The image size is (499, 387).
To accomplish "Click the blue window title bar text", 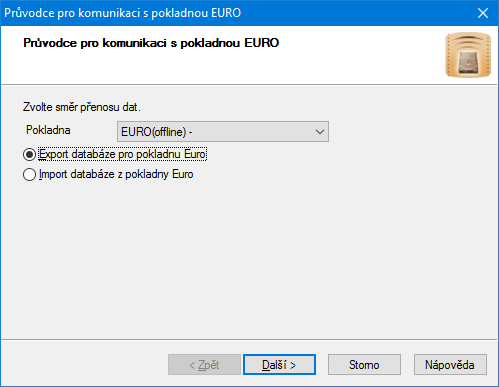I will [x=122, y=13].
